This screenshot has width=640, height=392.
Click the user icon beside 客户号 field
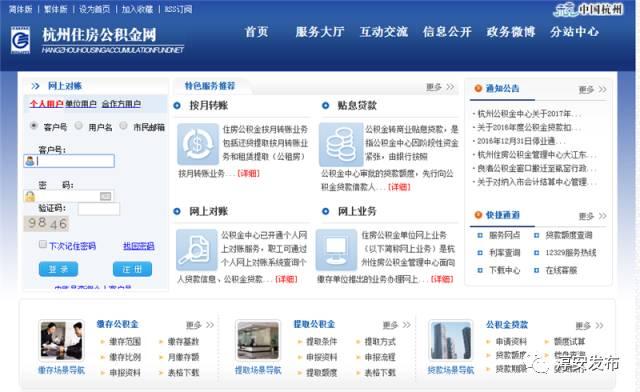click(30, 161)
